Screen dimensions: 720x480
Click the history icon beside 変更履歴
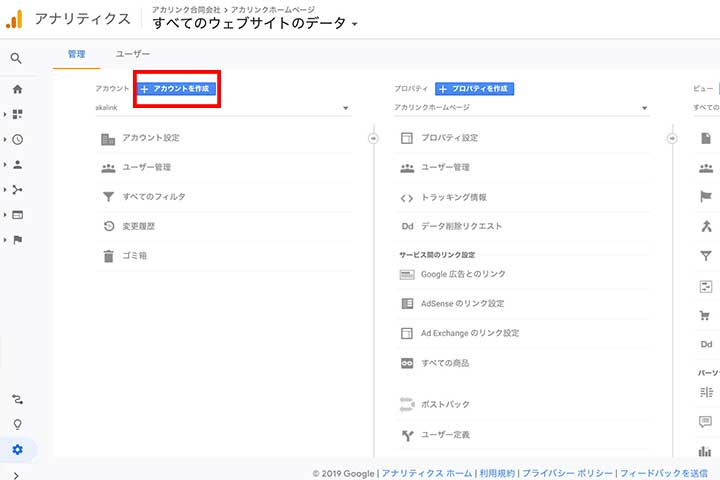pyautogui.click(x=109, y=226)
